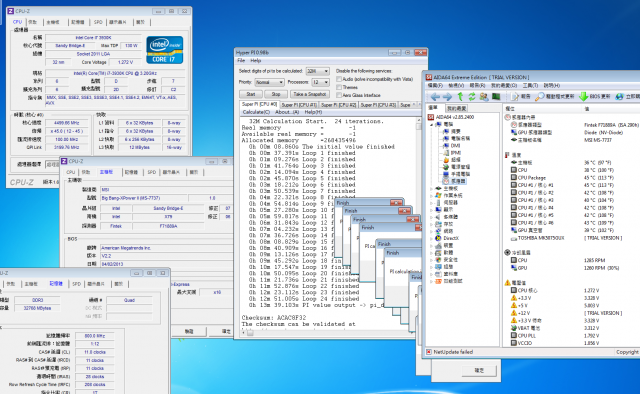Open the Processors 12 dropdown in Hyper PI

click(320, 82)
